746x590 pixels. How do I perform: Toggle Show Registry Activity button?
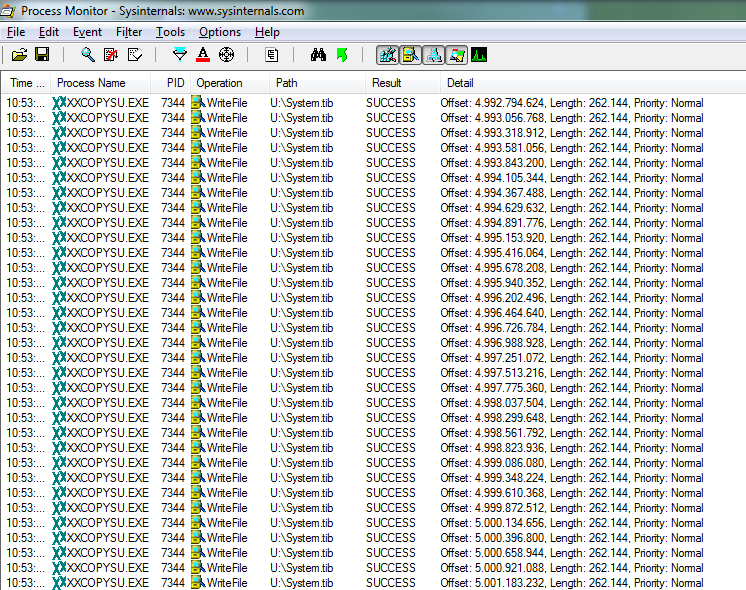tap(387, 55)
